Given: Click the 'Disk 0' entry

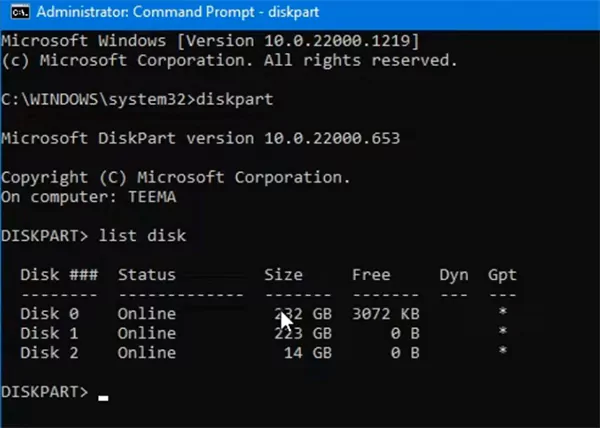Looking at the screenshot, I should click(x=50, y=314).
